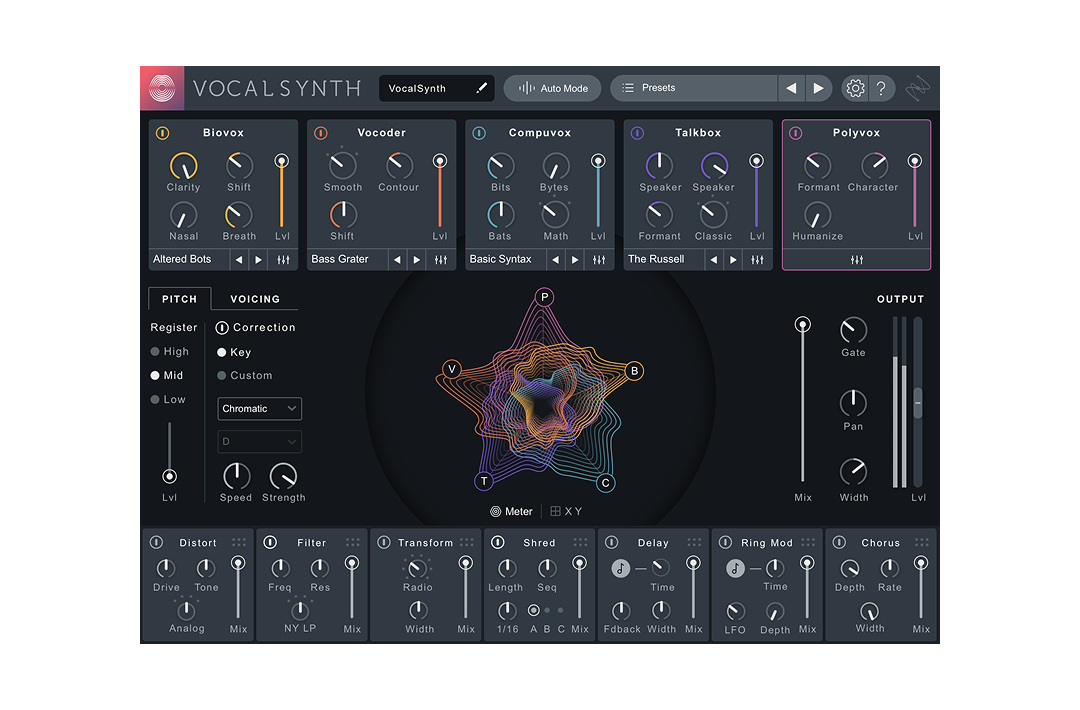Switch to the Voicing tab
This screenshot has height=710, width=1080.
tap(256, 298)
